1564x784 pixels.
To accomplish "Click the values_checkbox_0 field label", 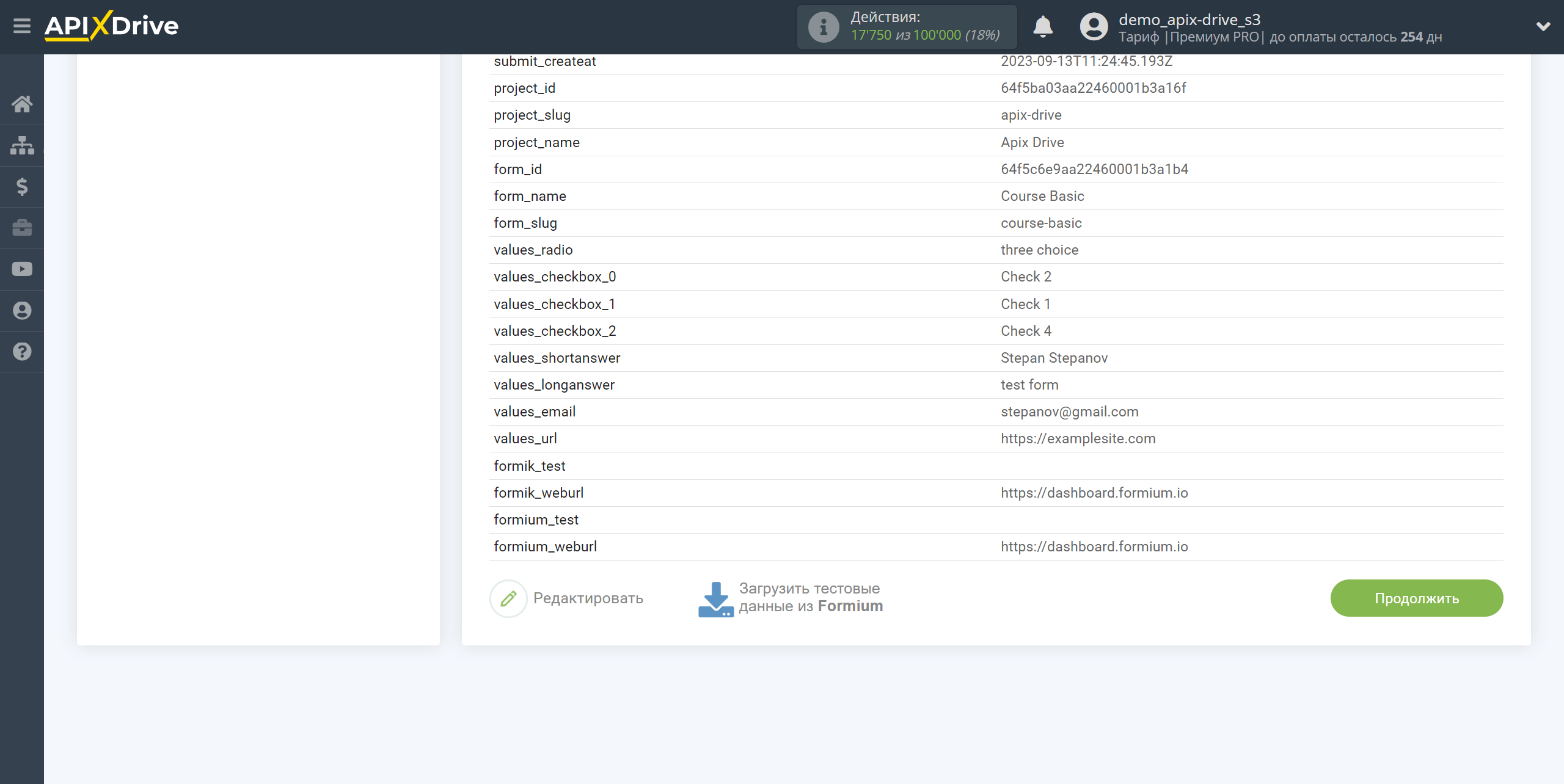I will coord(555,277).
